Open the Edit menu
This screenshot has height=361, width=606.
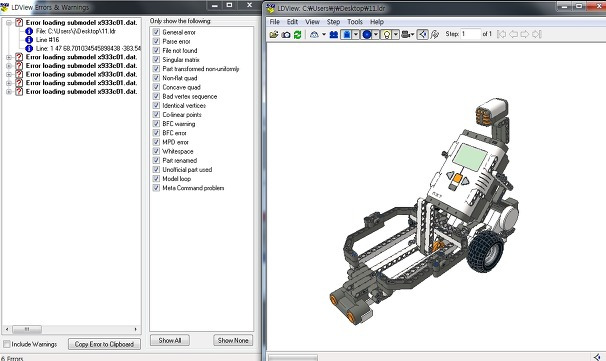(292, 22)
